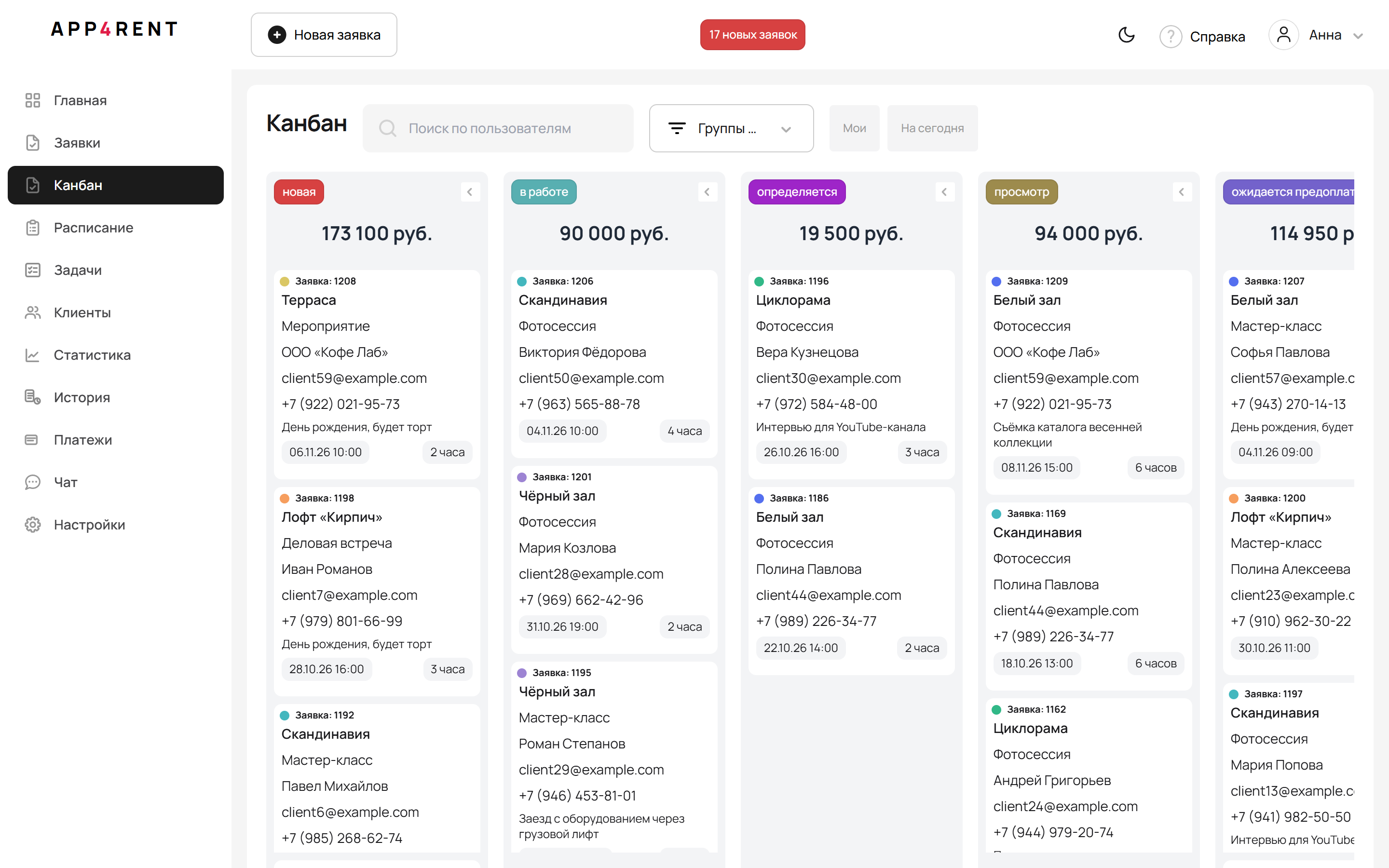The image size is (1389, 868).
Task: Go to Заявки sidebar item
Action: tap(115, 143)
